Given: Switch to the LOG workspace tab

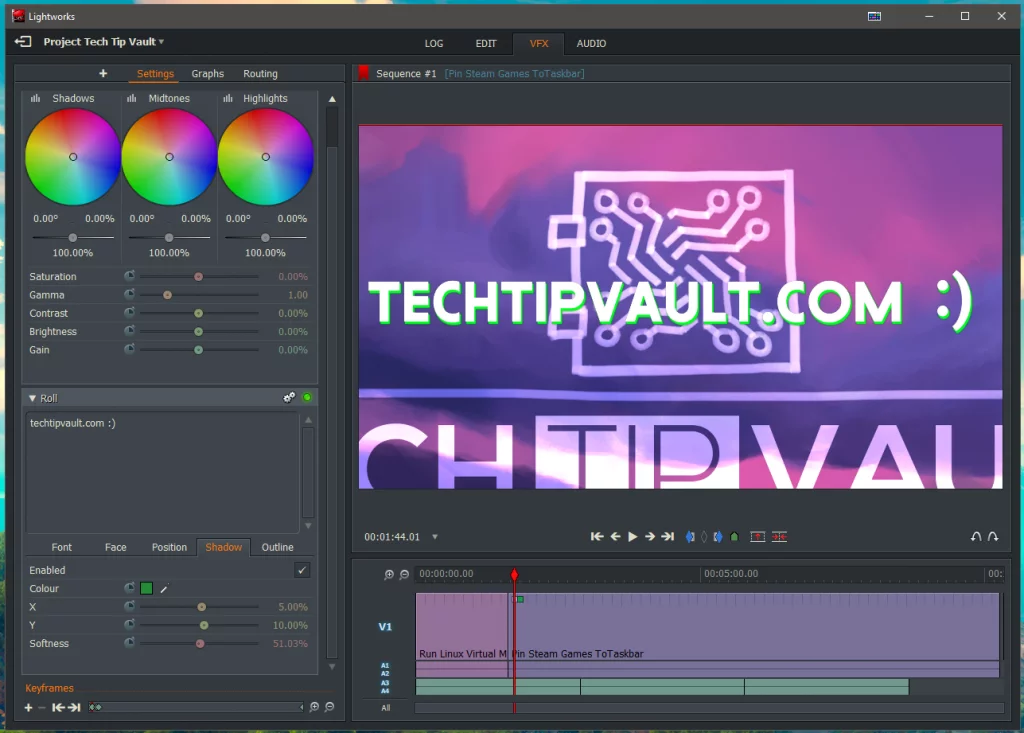Looking at the screenshot, I should [x=434, y=44].
